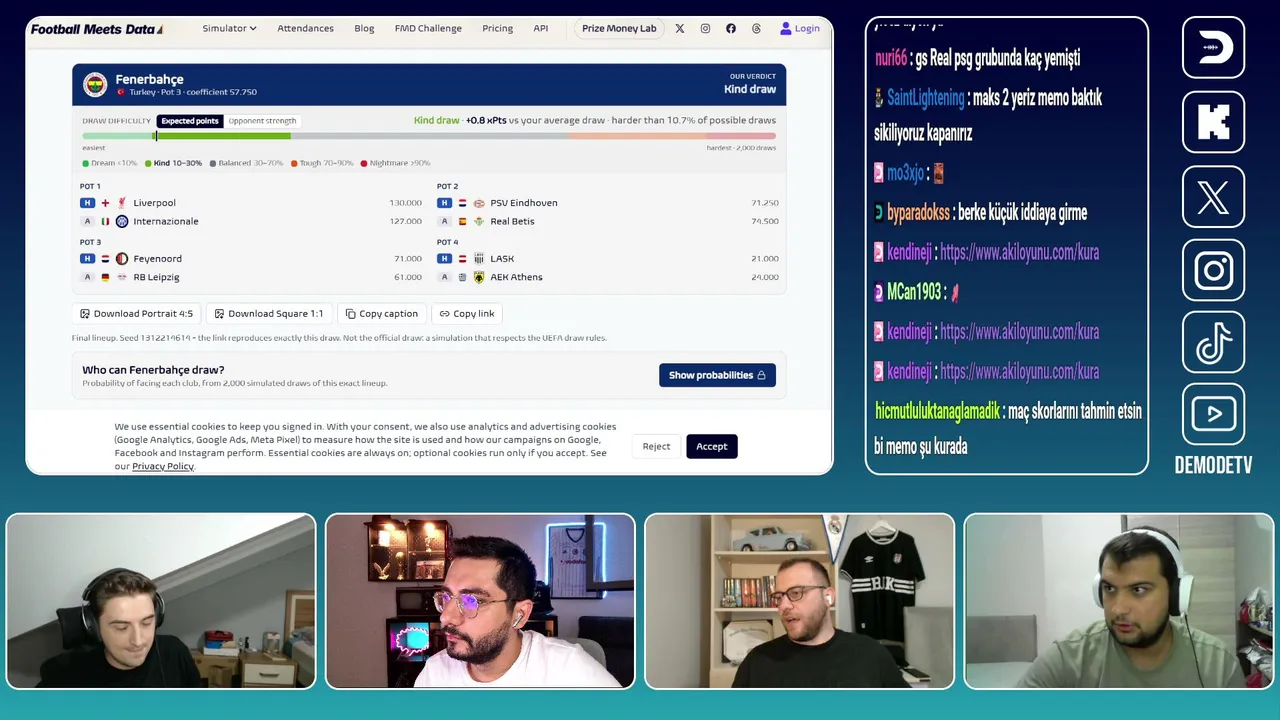
Task: Click the team name AEK Athens
Action: click(516, 277)
